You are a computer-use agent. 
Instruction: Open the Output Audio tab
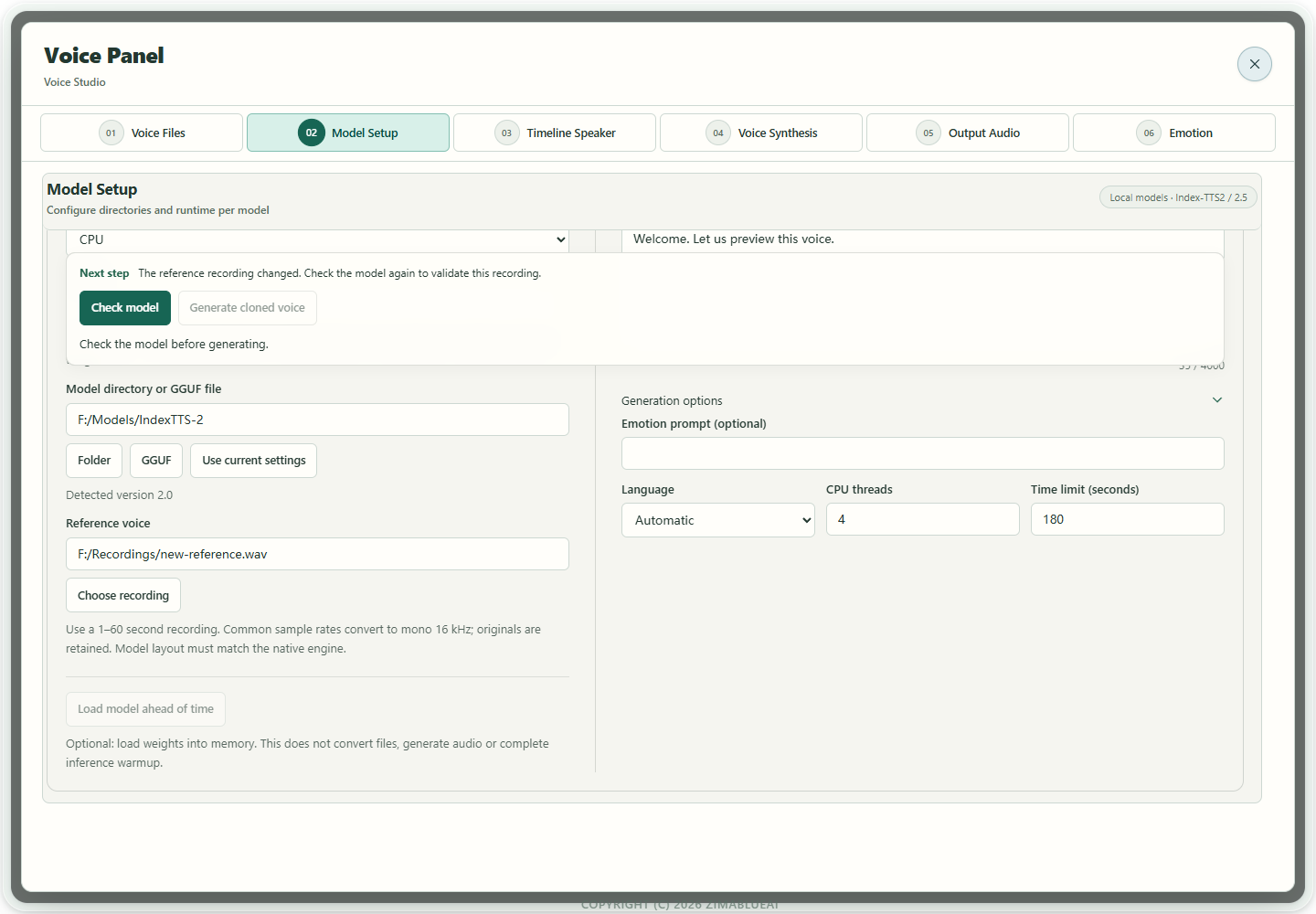click(968, 133)
